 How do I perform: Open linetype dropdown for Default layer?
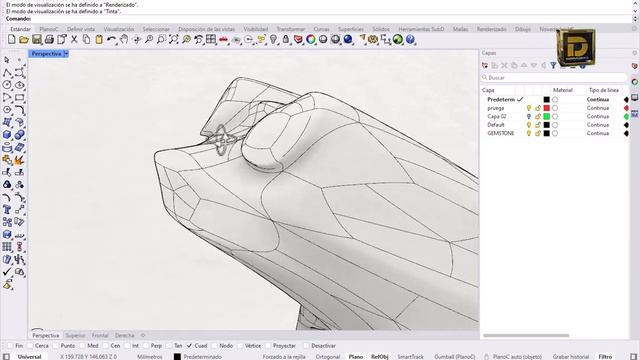[598, 125]
